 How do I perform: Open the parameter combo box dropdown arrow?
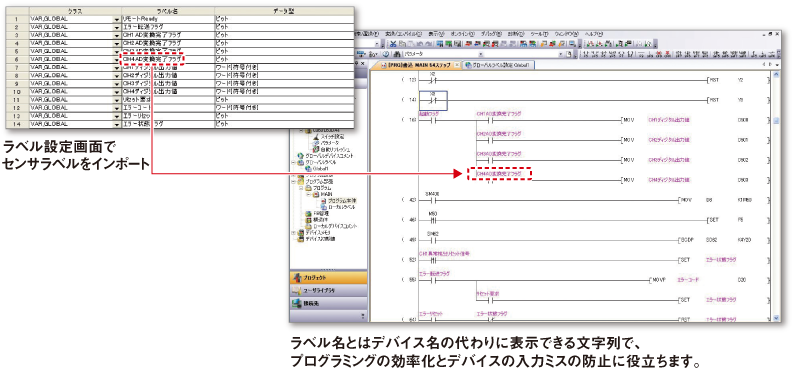coord(481,54)
